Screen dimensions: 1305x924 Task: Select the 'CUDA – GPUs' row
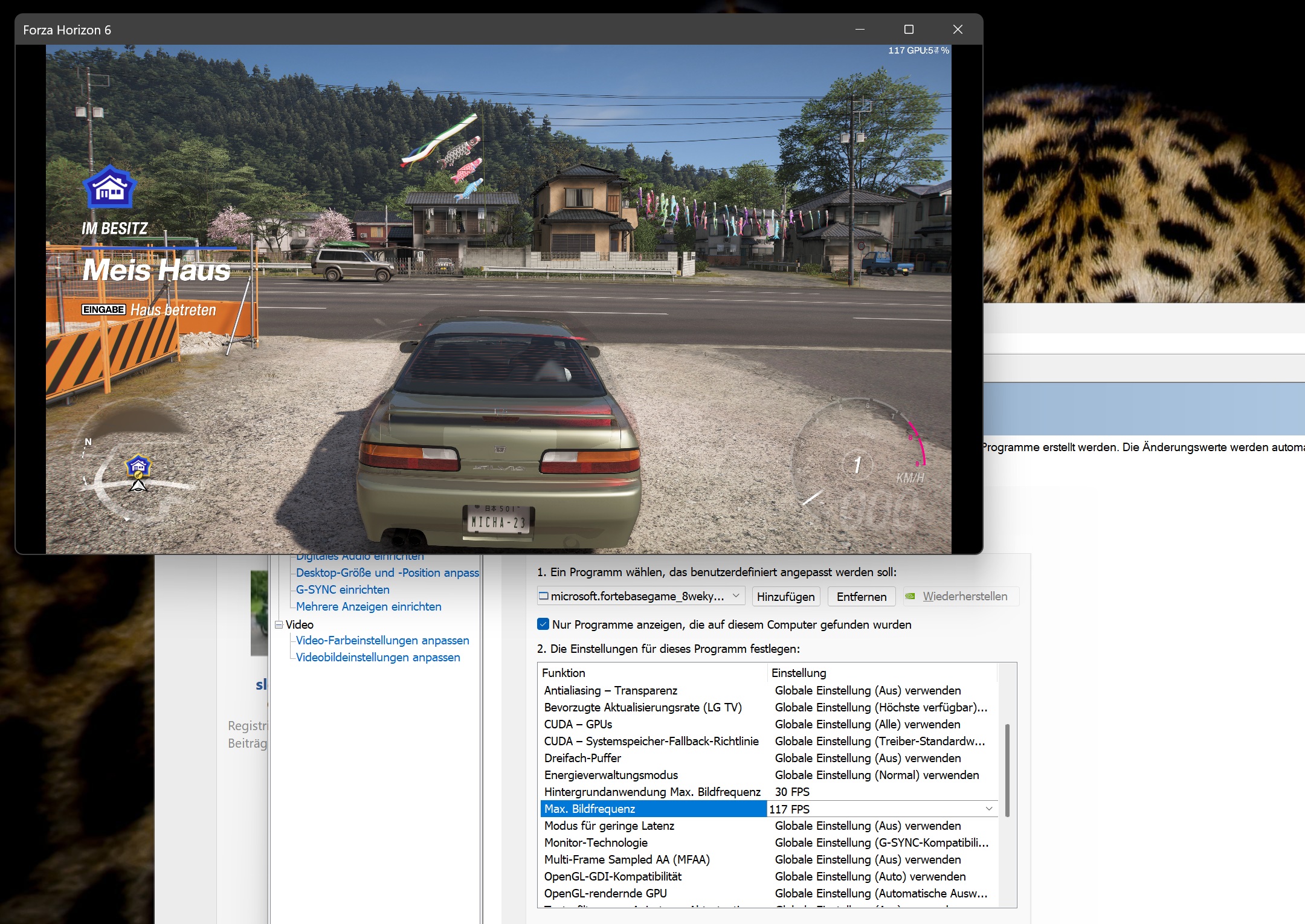pos(768,724)
